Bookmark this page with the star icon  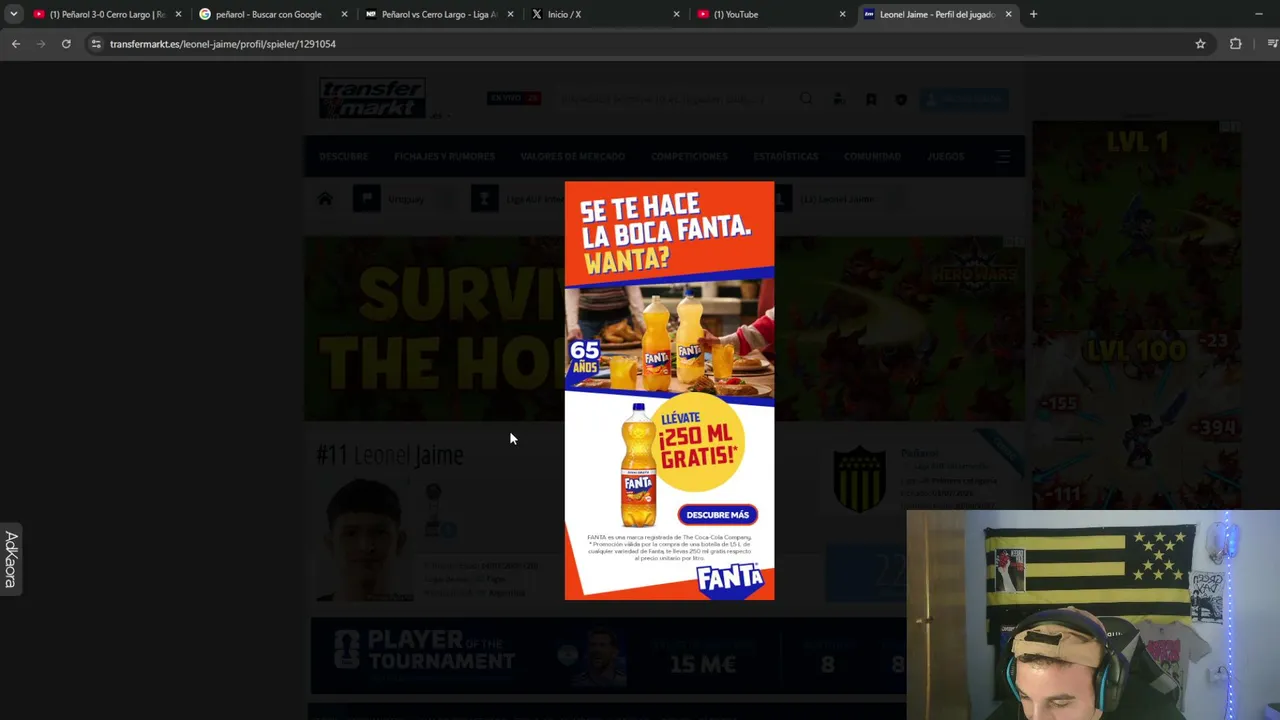1200,44
